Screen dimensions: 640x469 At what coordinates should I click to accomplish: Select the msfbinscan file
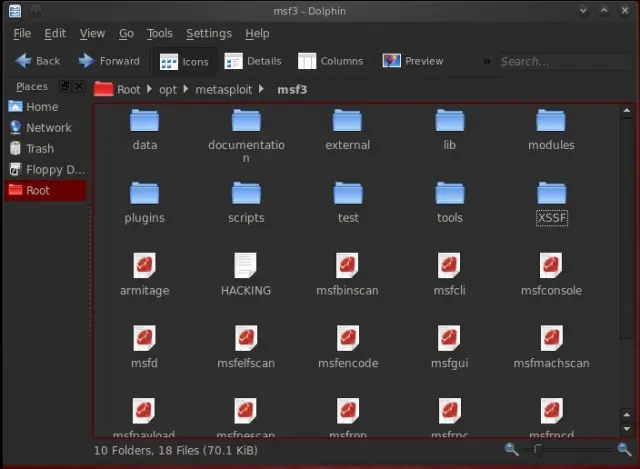pos(347,275)
